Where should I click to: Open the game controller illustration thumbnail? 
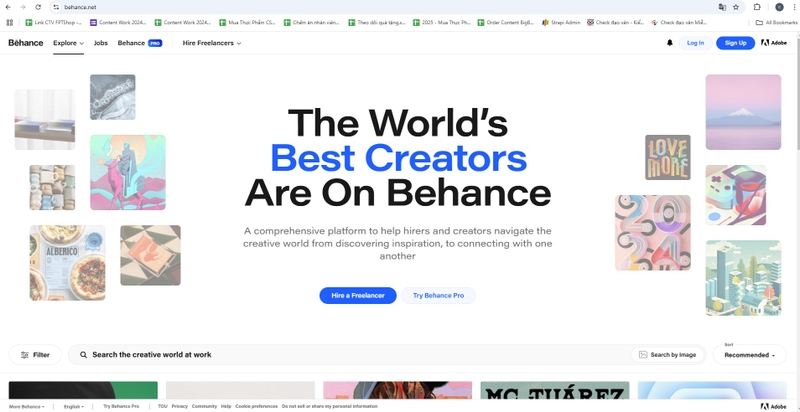click(x=736, y=195)
